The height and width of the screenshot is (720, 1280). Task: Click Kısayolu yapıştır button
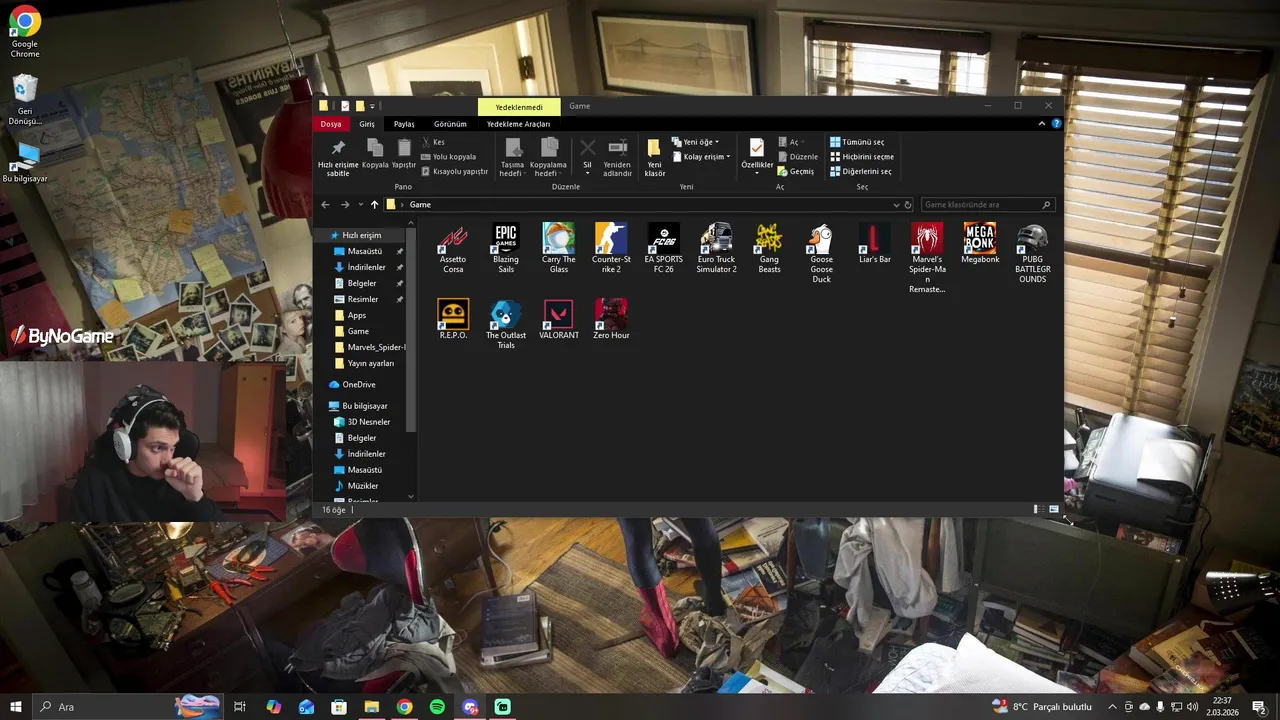point(454,171)
